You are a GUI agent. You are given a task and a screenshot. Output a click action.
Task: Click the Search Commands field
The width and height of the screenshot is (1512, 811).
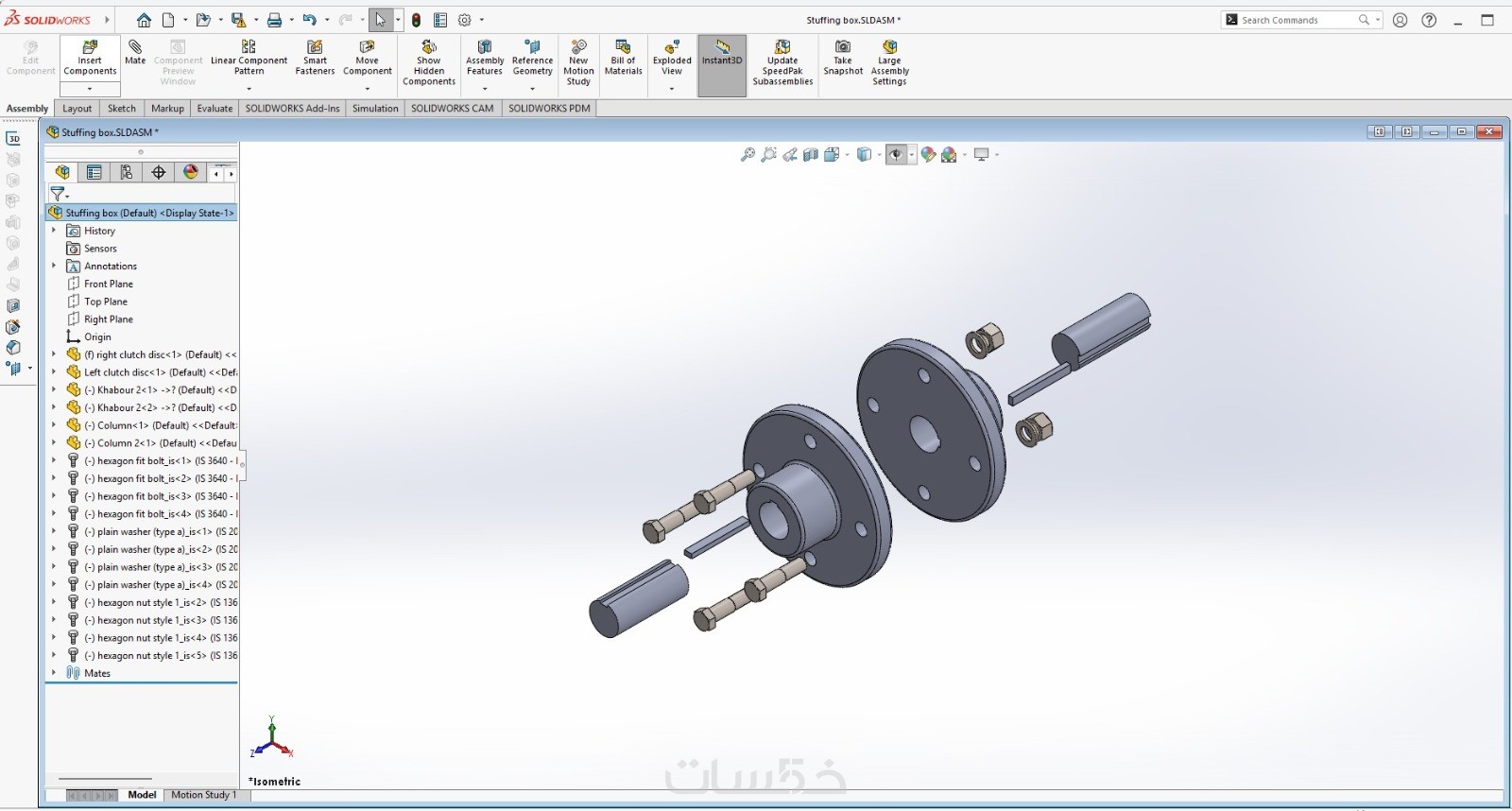pos(1300,20)
